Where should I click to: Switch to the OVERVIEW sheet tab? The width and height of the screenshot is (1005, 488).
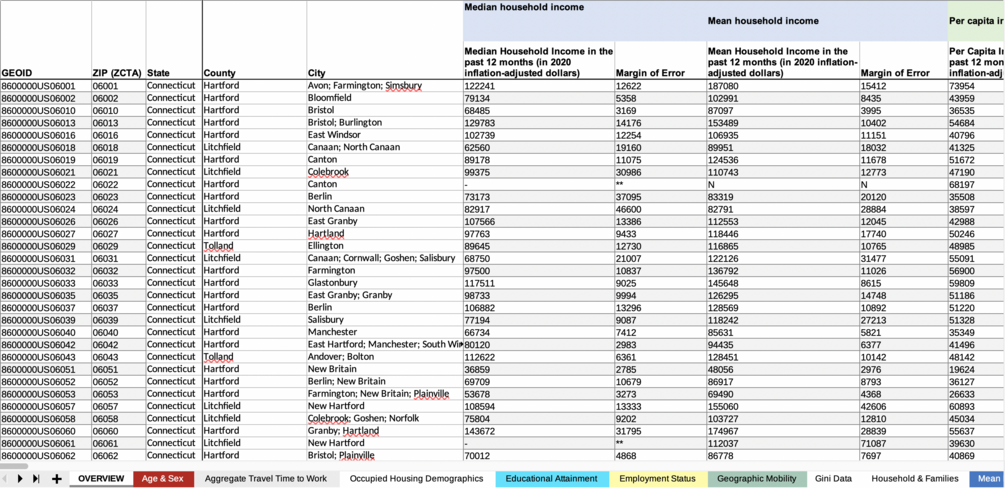point(101,478)
